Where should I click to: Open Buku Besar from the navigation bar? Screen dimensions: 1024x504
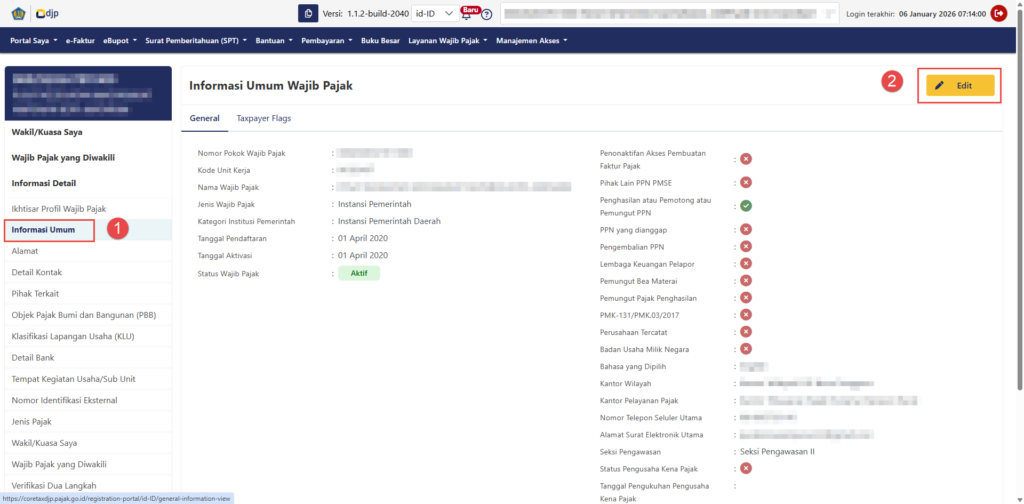pos(380,41)
